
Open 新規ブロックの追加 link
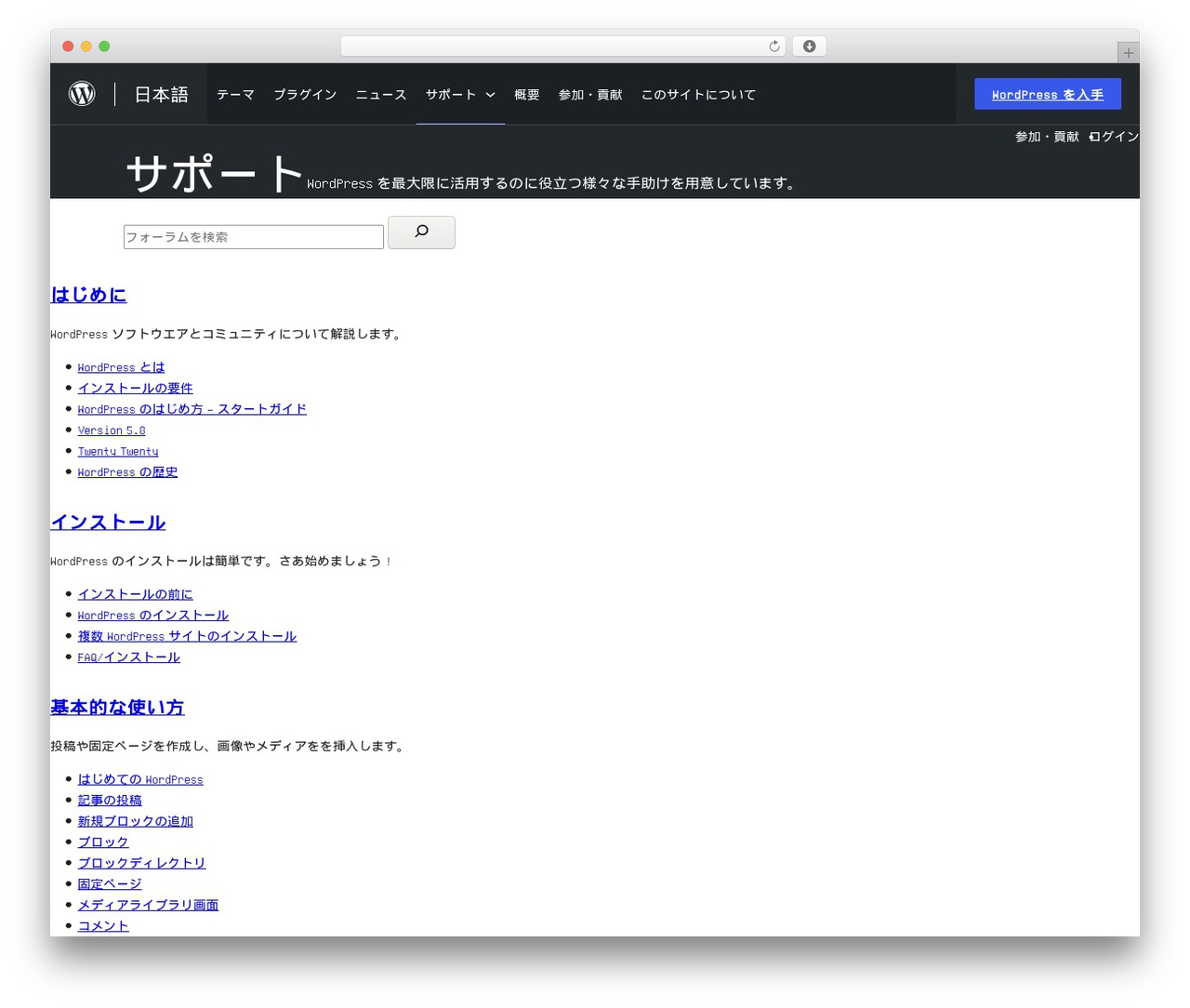tap(136, 821)
